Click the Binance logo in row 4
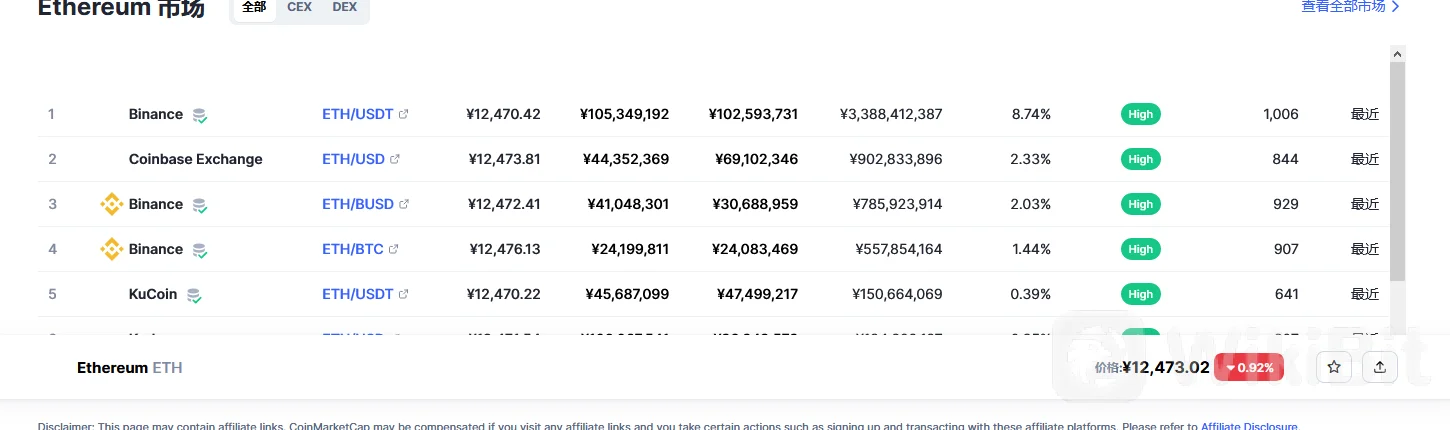 111,249
